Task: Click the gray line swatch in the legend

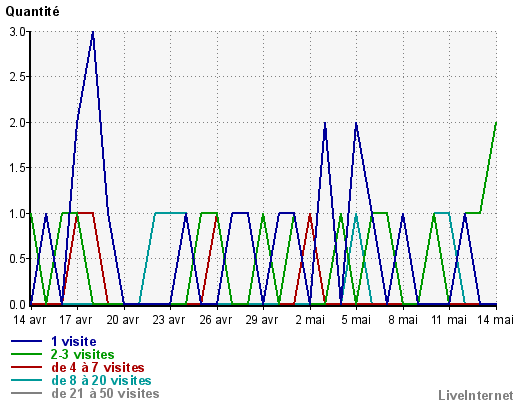Action: click(26, 393)
